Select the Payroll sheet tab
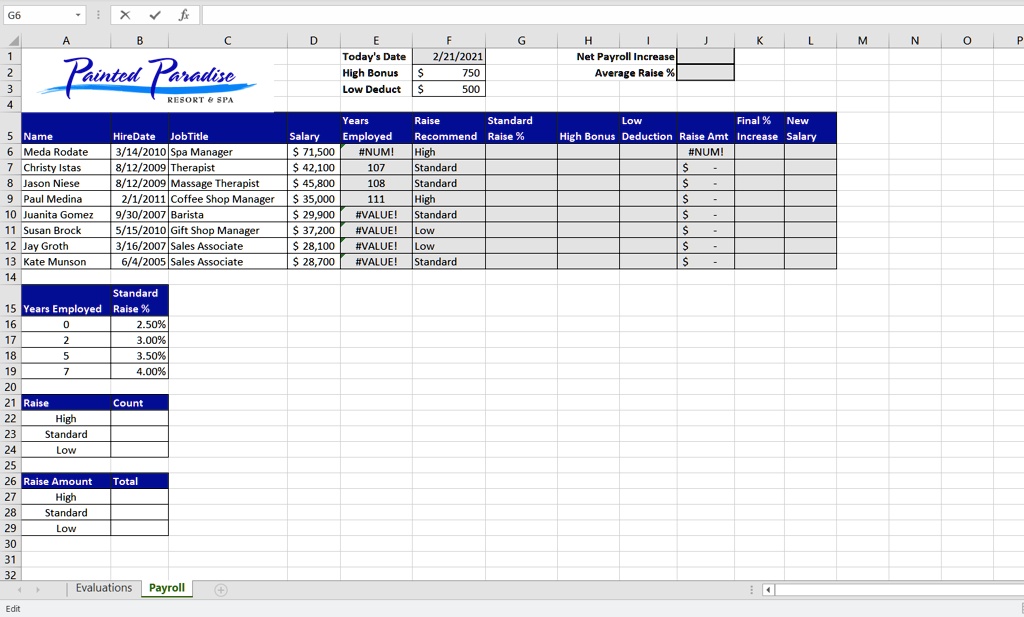Image resolution: width=1024 pixels, height=617 pixels. (166, 588)
